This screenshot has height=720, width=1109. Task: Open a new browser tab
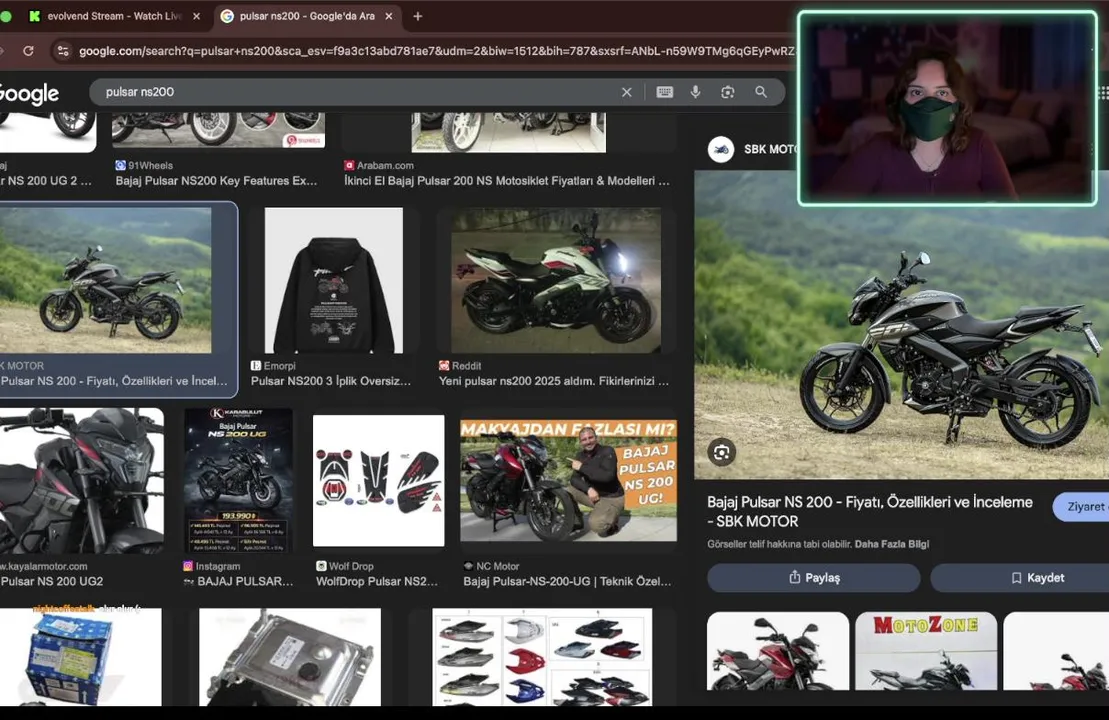[x=418, y=16]
